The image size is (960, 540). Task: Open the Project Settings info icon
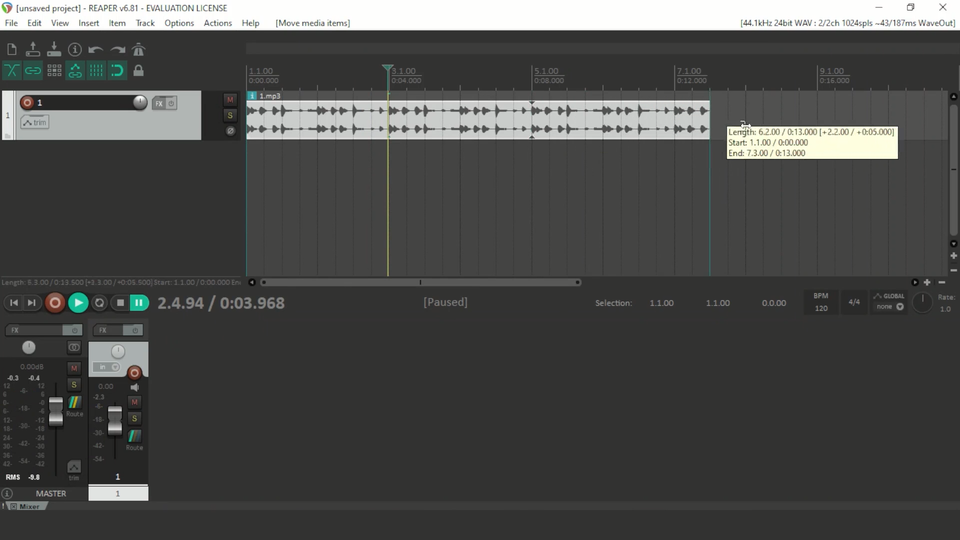(x=75, y=49)
